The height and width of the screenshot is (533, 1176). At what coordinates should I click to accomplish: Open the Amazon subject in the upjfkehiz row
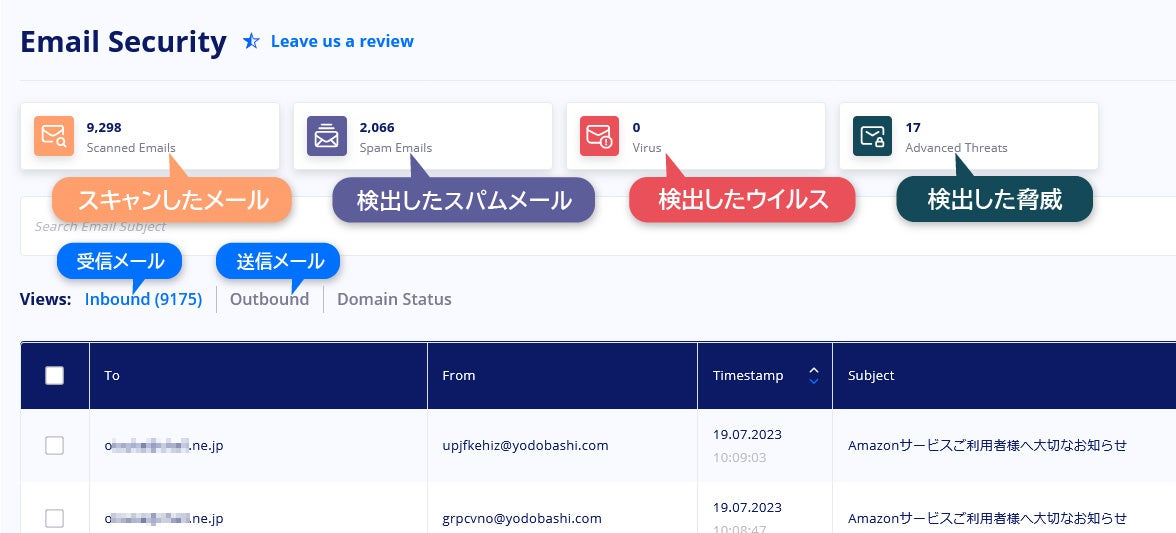(x=987, y=445)
